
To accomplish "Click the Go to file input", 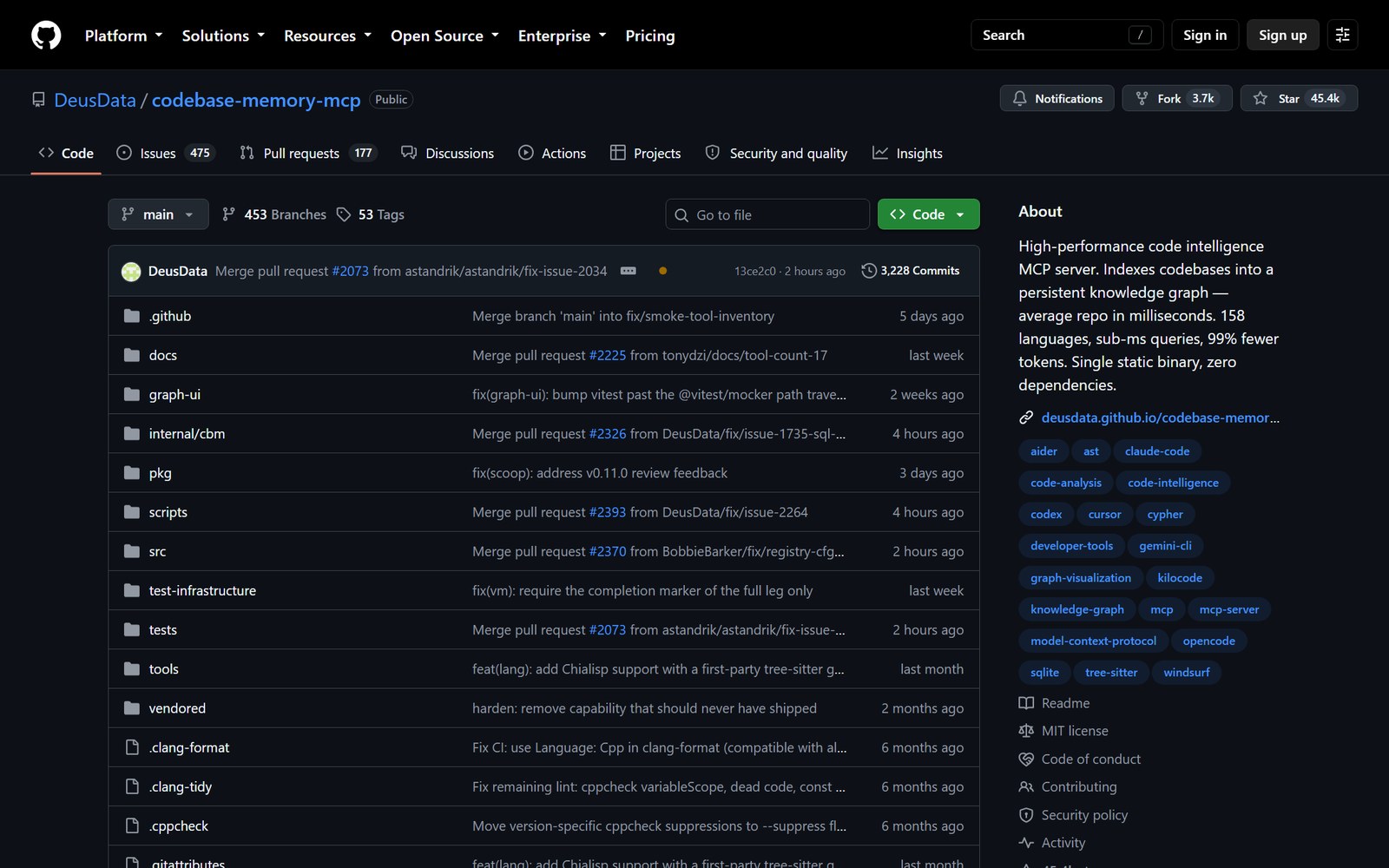I will click(x=767, y=214).
